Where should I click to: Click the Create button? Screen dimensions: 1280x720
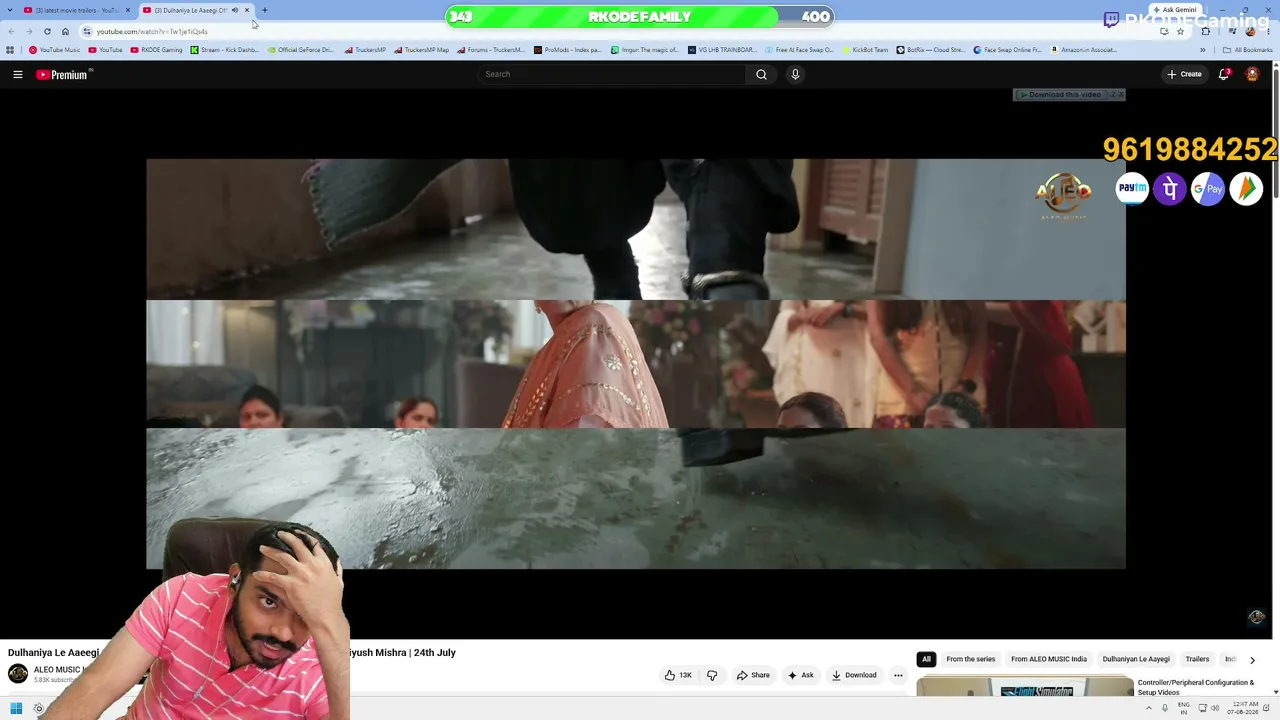point(1184,74)
